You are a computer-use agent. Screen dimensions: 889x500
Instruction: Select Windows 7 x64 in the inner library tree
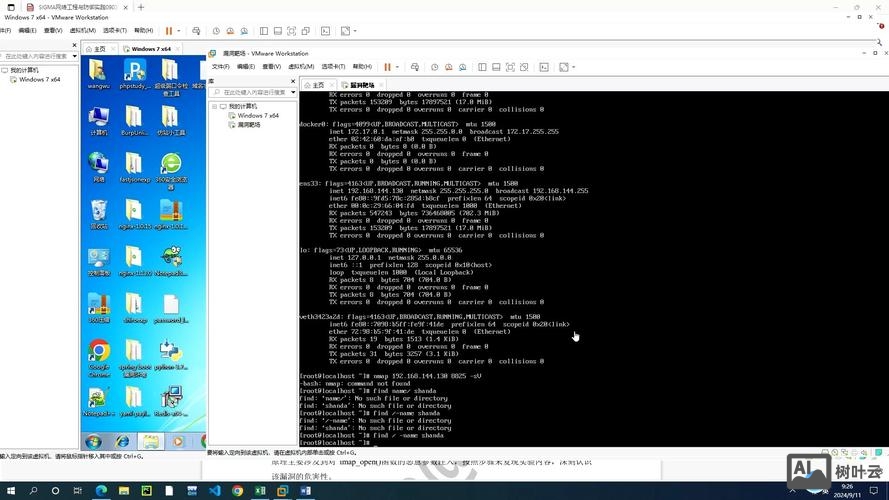pyautogui.click(x=257, y=116)
